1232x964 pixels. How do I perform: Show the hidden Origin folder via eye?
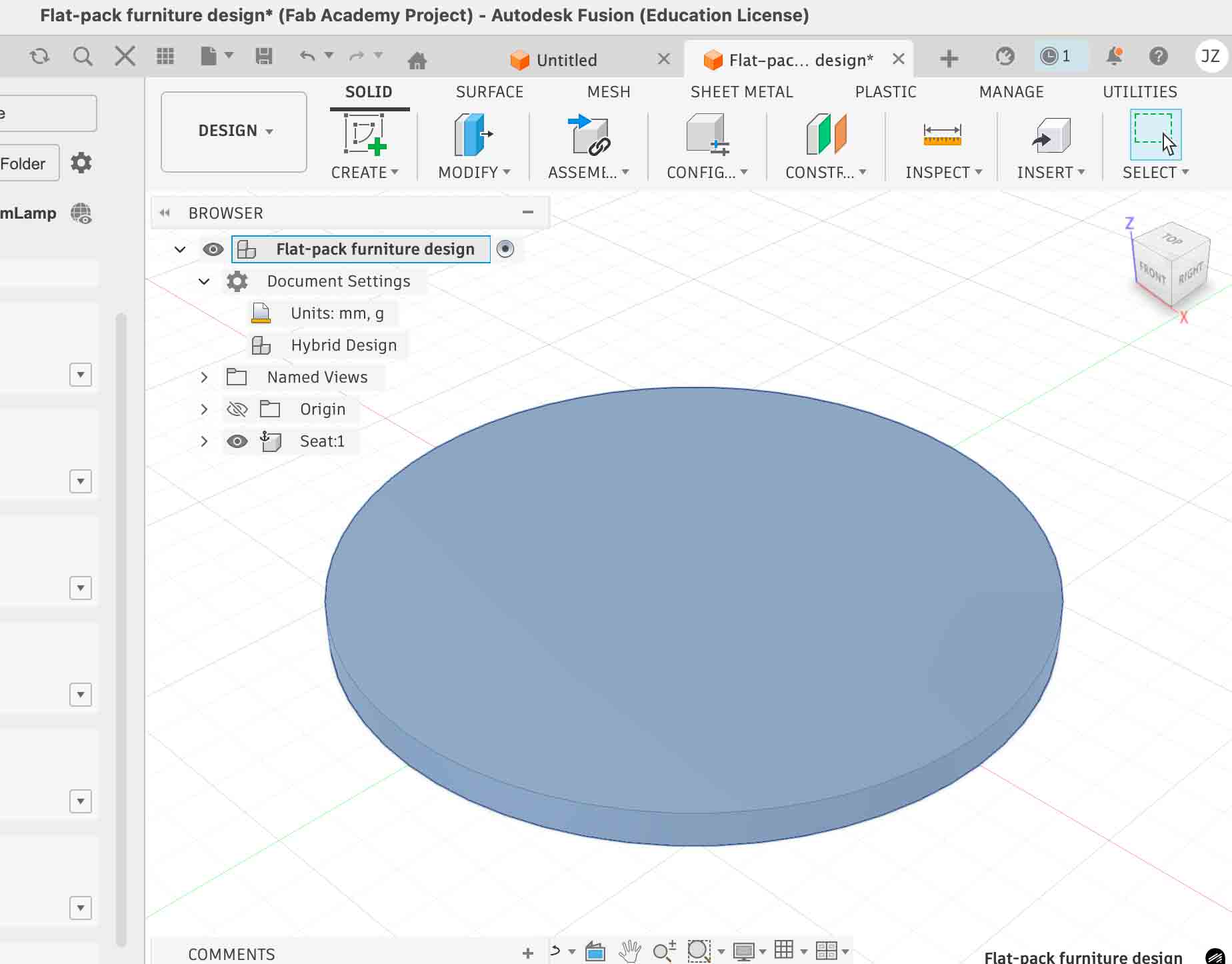(237, 409)
